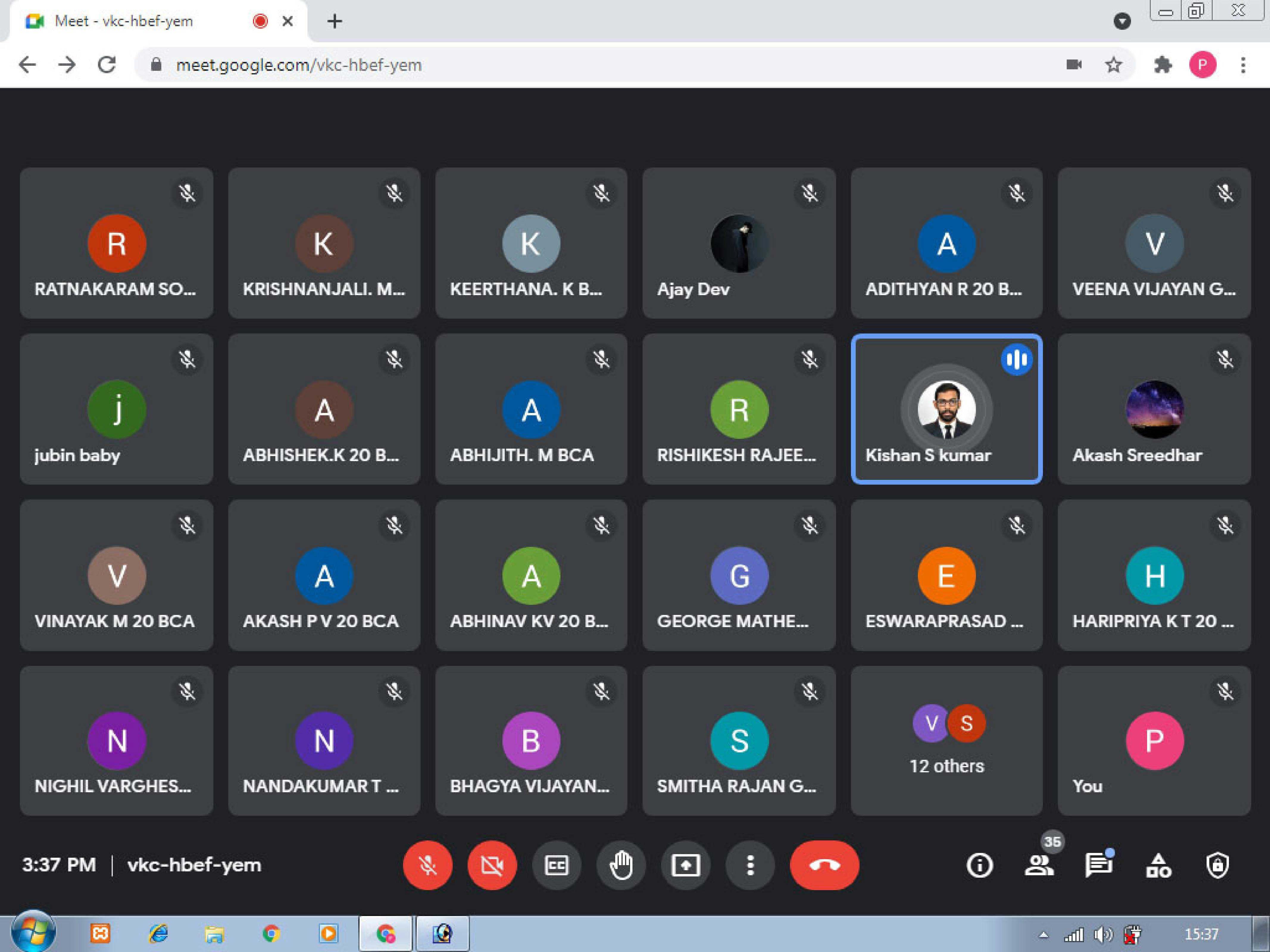Click the speaking indicator on Kishan S kumar tile

tap(1017, 360)
